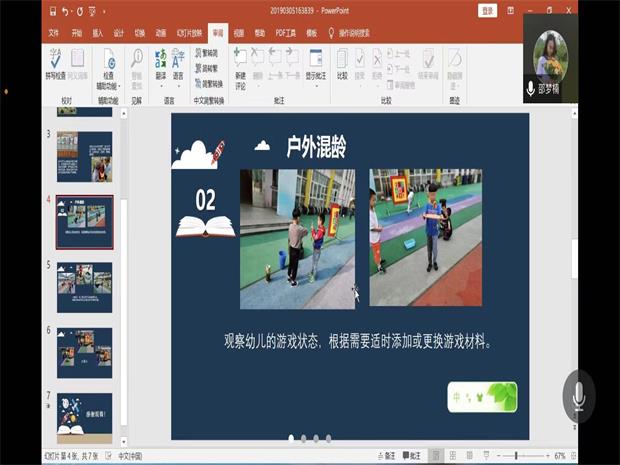Image resolution: width=620 pixels, height=465 pixels.
Task: Mute the round microphone button
Action: 578,395
